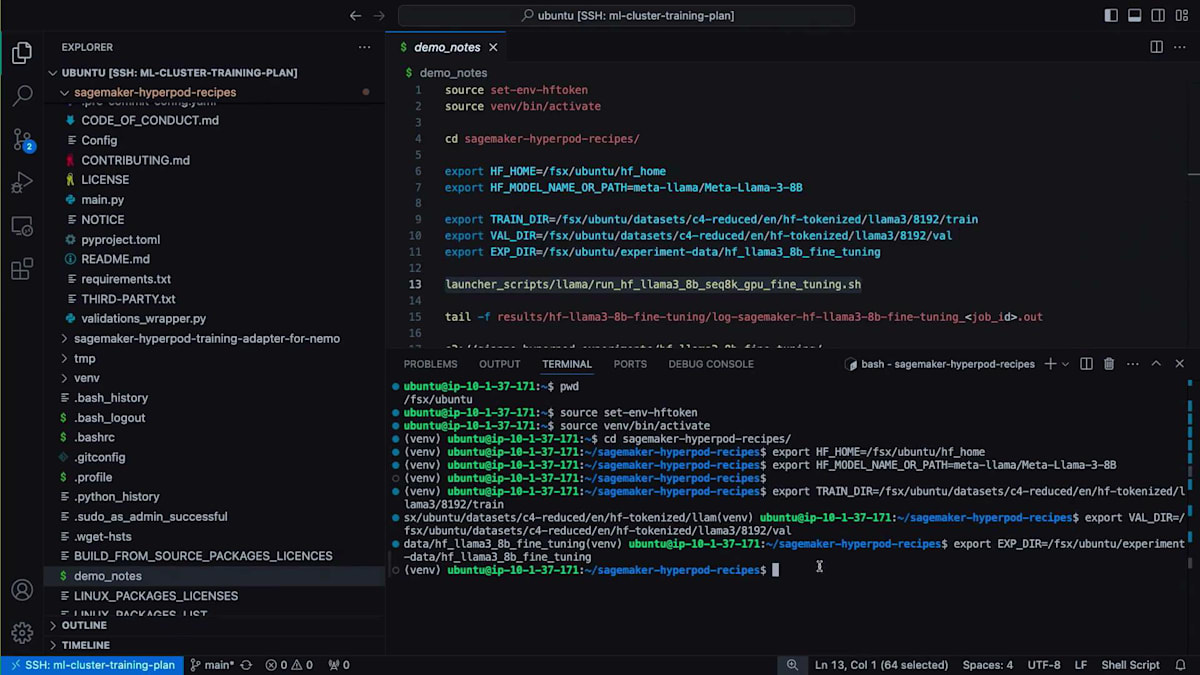Expand the OUTLINE section
Screen dimensions: 1200x675
[x=84, y=625]
